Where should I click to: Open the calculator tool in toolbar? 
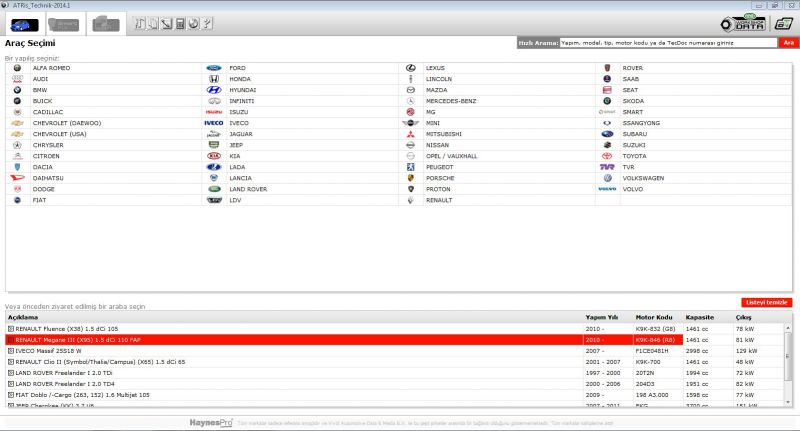tap(180, 23)
